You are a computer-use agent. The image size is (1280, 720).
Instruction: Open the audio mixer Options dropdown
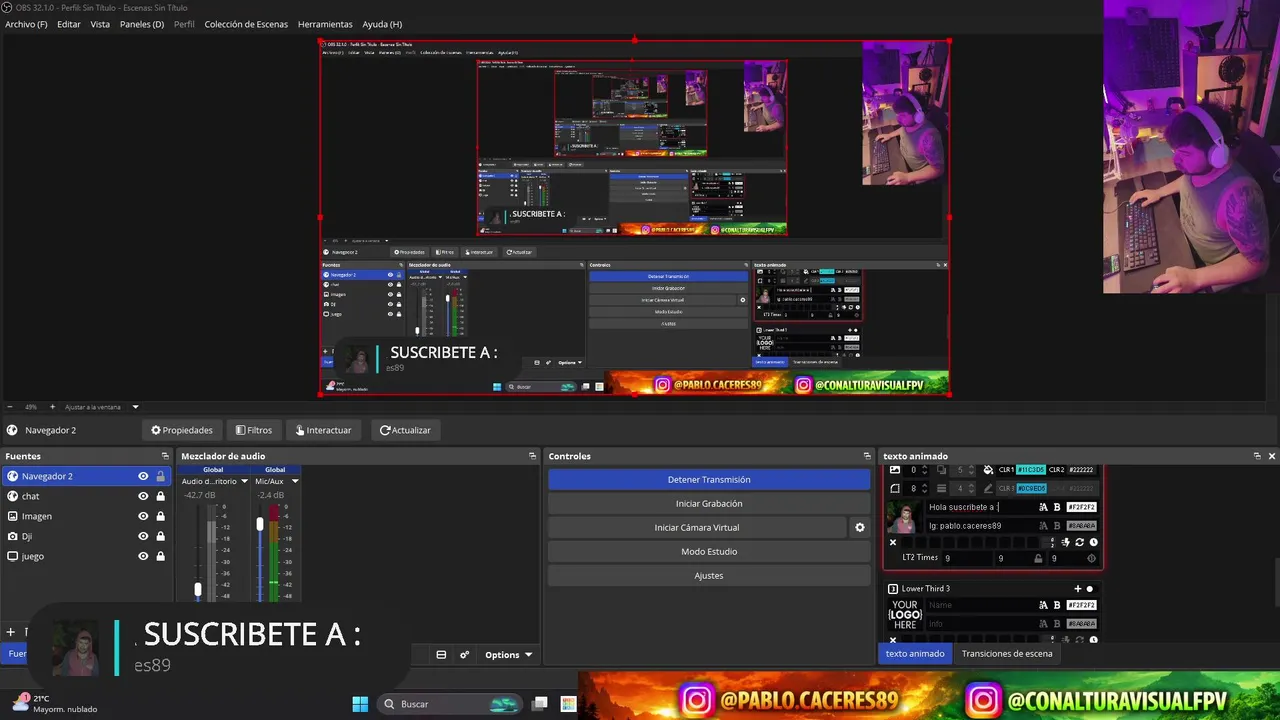pyautogui.click(x=508, y=655)
